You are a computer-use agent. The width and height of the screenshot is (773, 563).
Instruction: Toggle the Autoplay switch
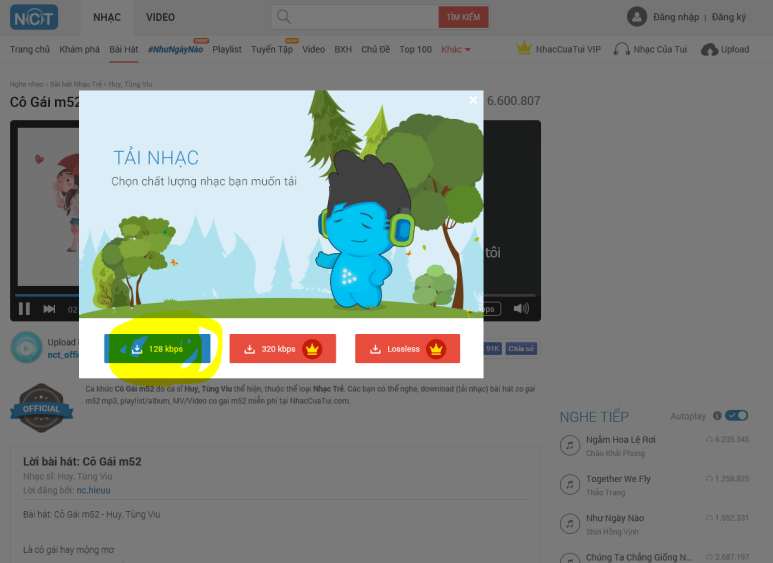point(737,416)
